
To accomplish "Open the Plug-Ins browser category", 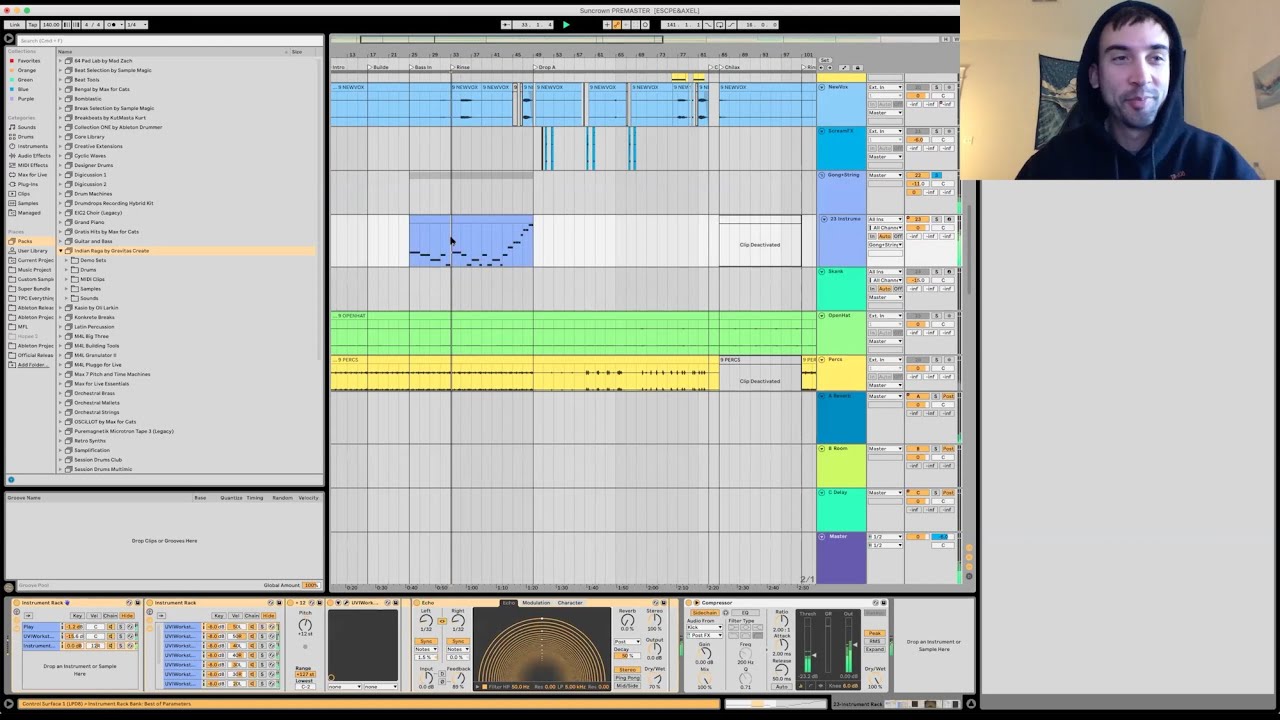I will click(28, 184).
